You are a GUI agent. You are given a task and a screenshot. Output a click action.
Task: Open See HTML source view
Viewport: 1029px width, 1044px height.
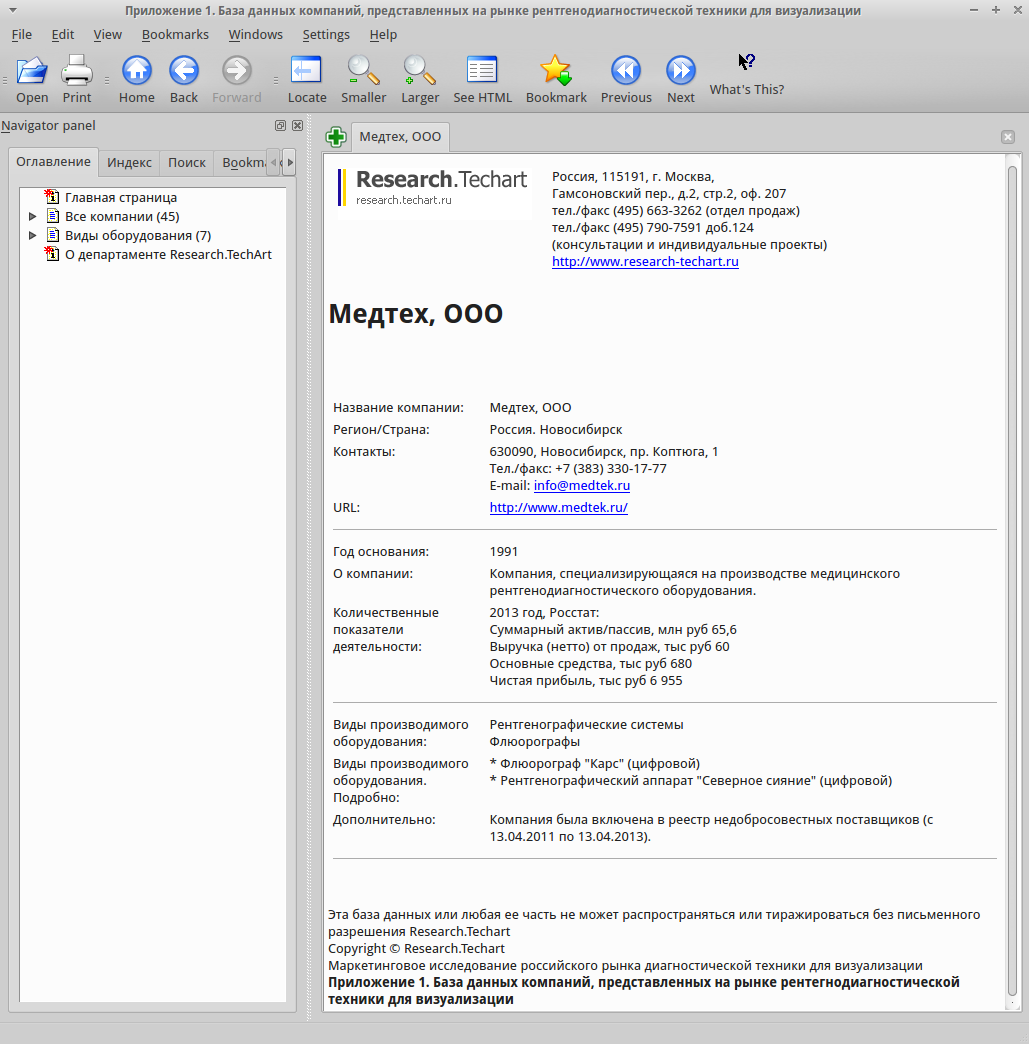coord(482,79)
